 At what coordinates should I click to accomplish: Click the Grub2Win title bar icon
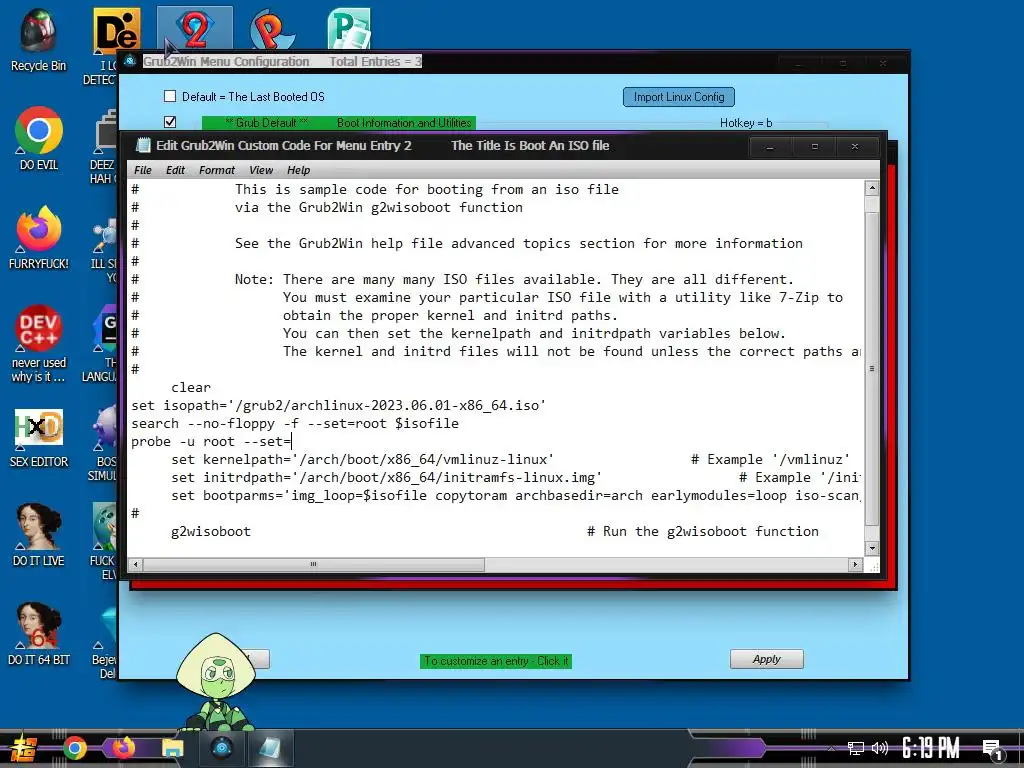point(130,61)
